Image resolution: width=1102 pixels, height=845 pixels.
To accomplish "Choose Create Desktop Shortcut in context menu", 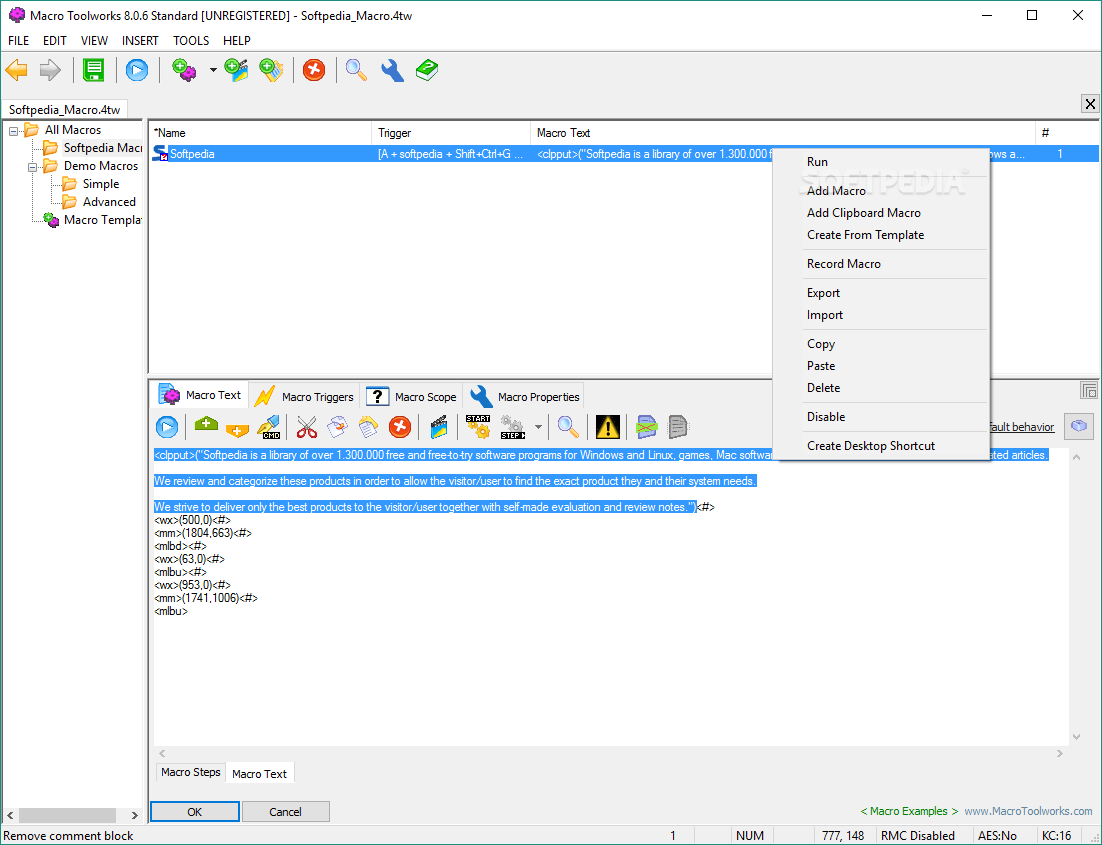I will [881, 446].
